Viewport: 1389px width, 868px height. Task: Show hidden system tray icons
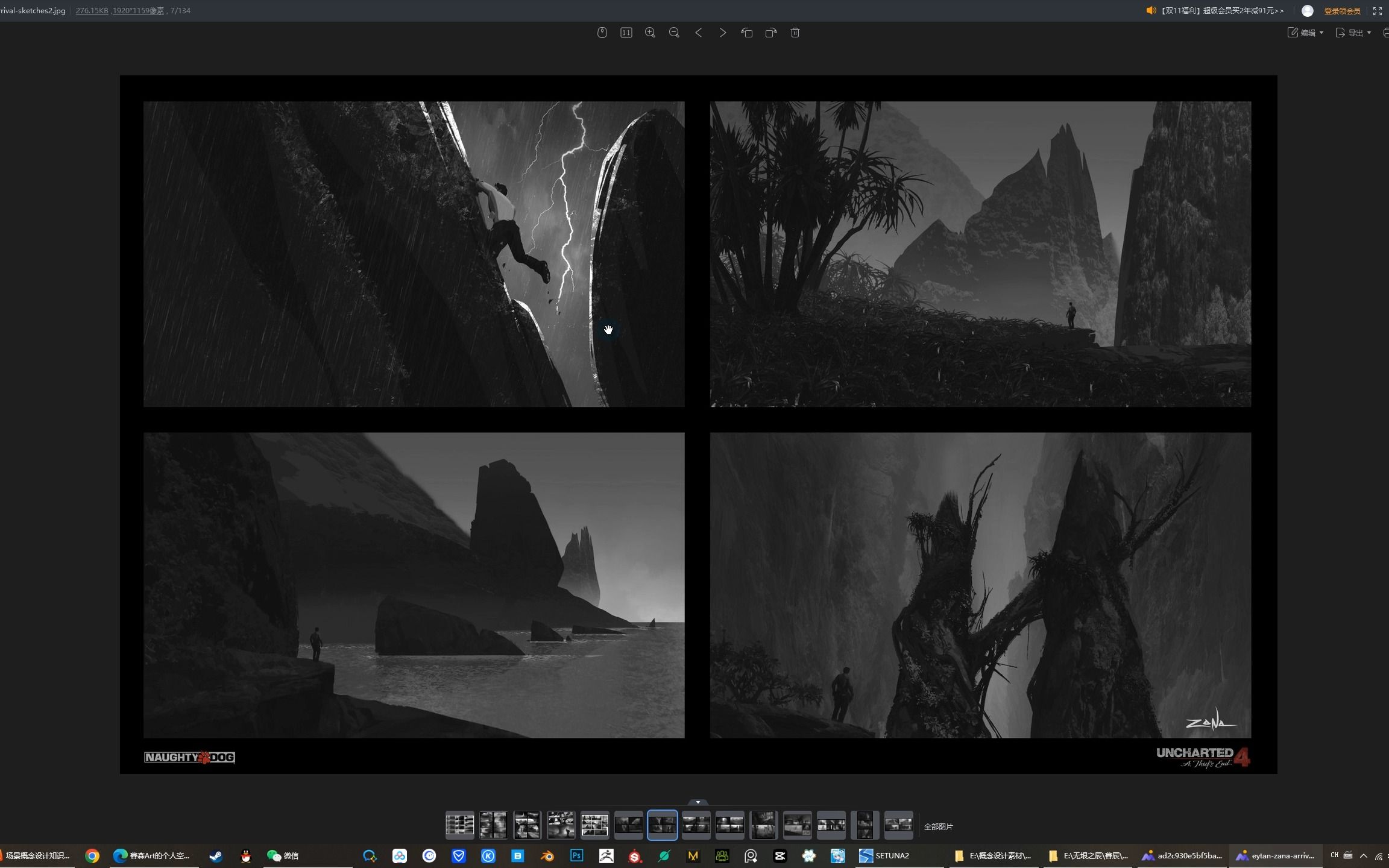[x=1364, y=856]
